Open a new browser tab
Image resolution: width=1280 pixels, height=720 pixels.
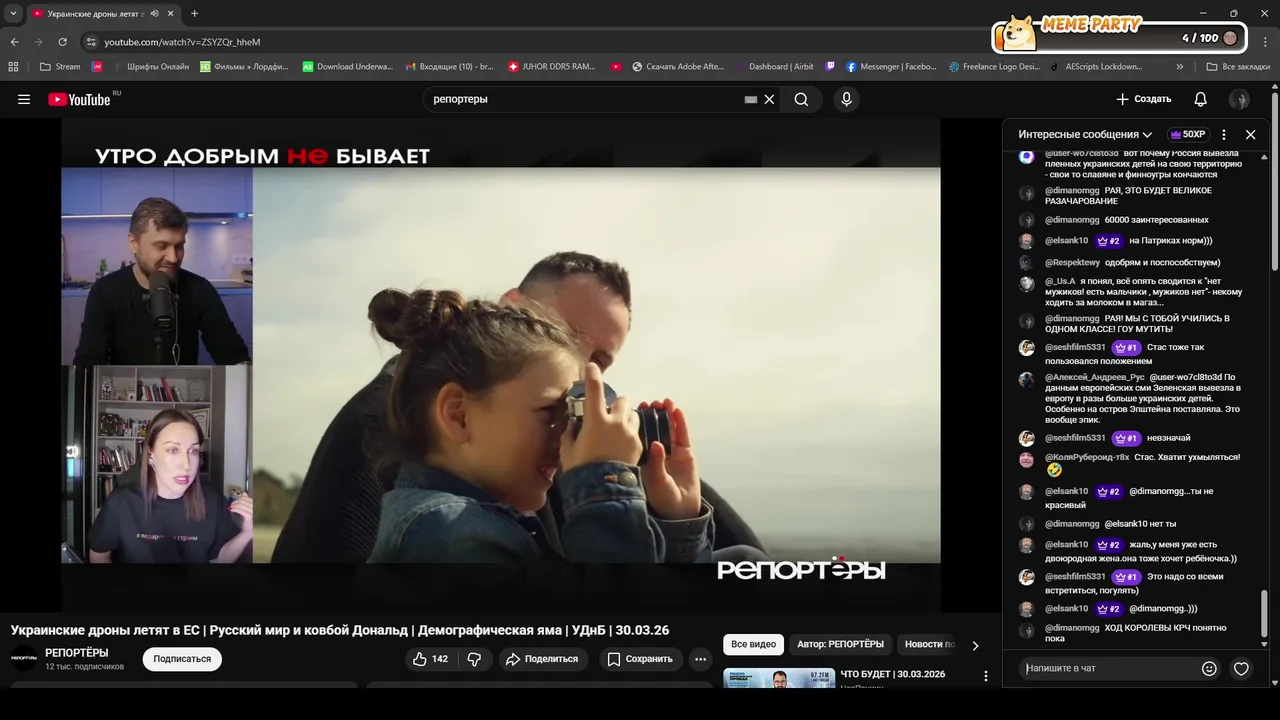[x=194, y=13]
